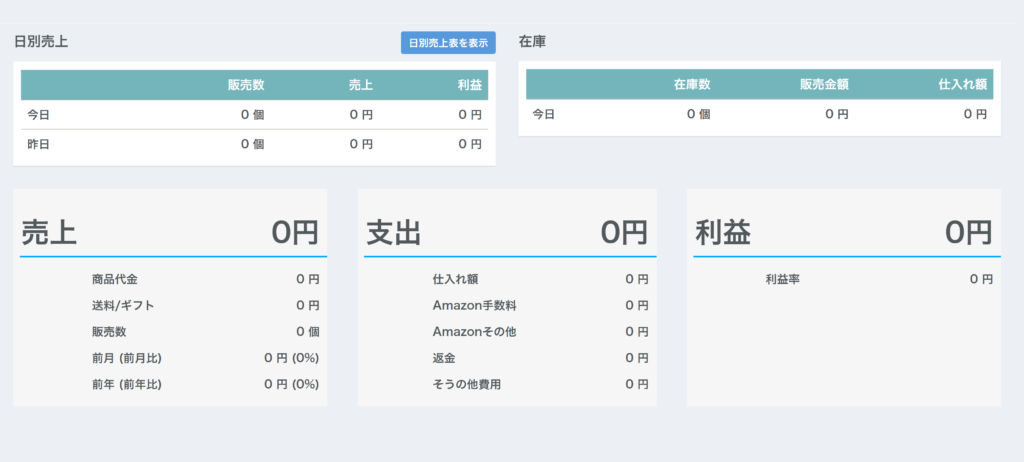Click the 返金 expense row
Image resolution: width=1024 pixels, height=462 pixels.
point(445,358)
